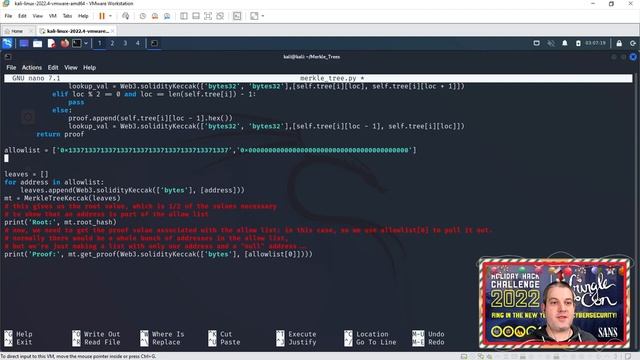Switch to the Home tab in VMware
The width and height of the screenshot is (640, 360).
point(17,31)
